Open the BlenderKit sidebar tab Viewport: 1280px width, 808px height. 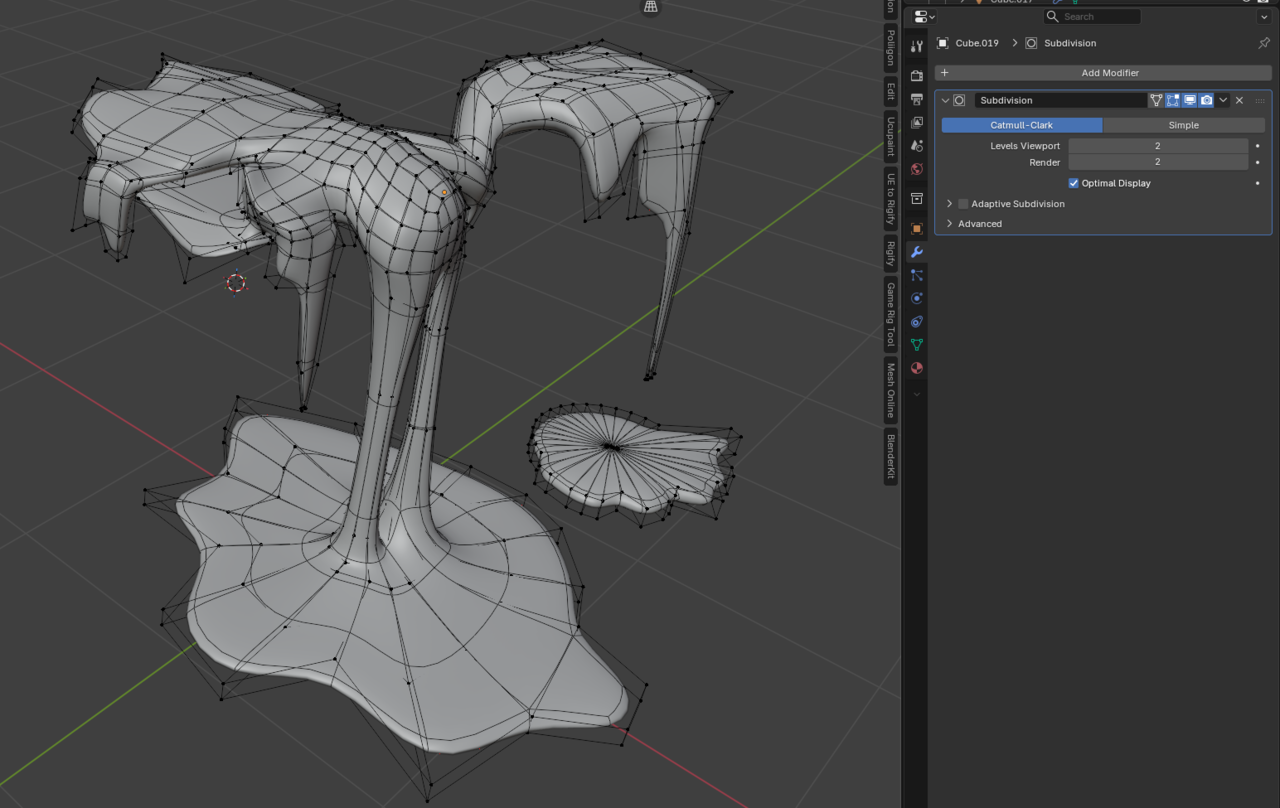[890, 457]
